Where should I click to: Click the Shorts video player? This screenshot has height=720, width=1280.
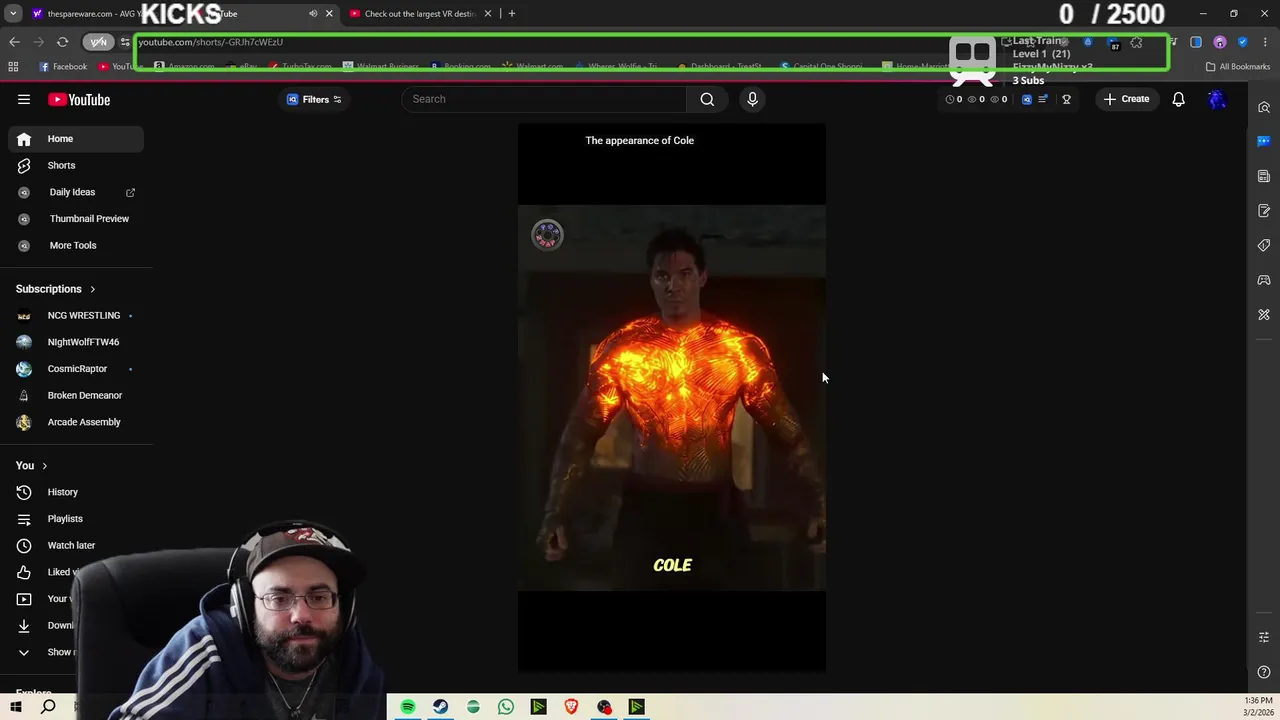(671, 398)
